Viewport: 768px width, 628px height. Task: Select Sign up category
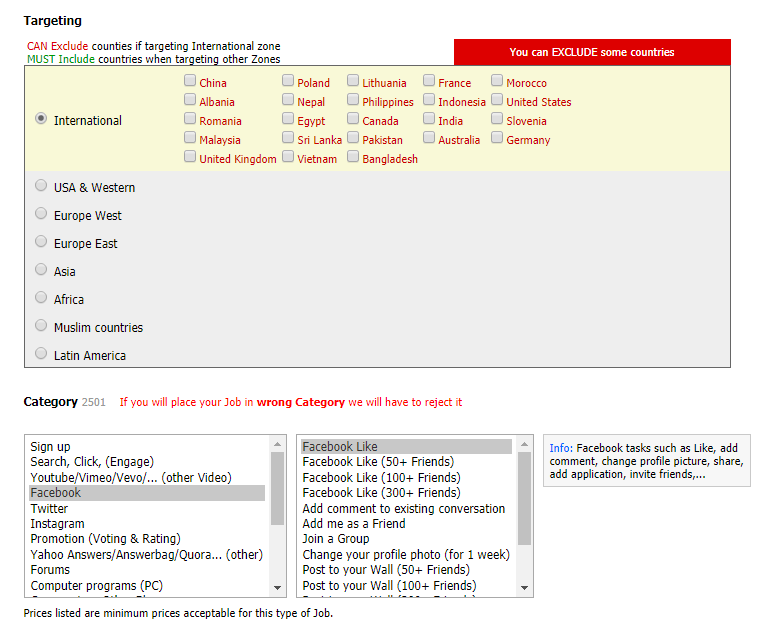point(147,447)
